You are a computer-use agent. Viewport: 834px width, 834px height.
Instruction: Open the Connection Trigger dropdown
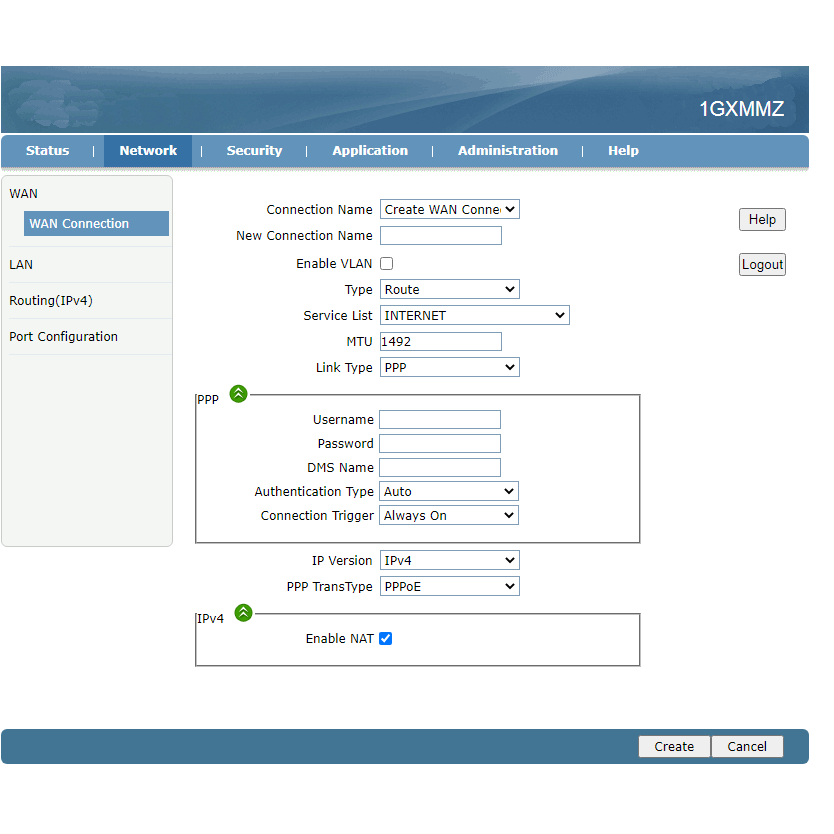tap(448, 516)
